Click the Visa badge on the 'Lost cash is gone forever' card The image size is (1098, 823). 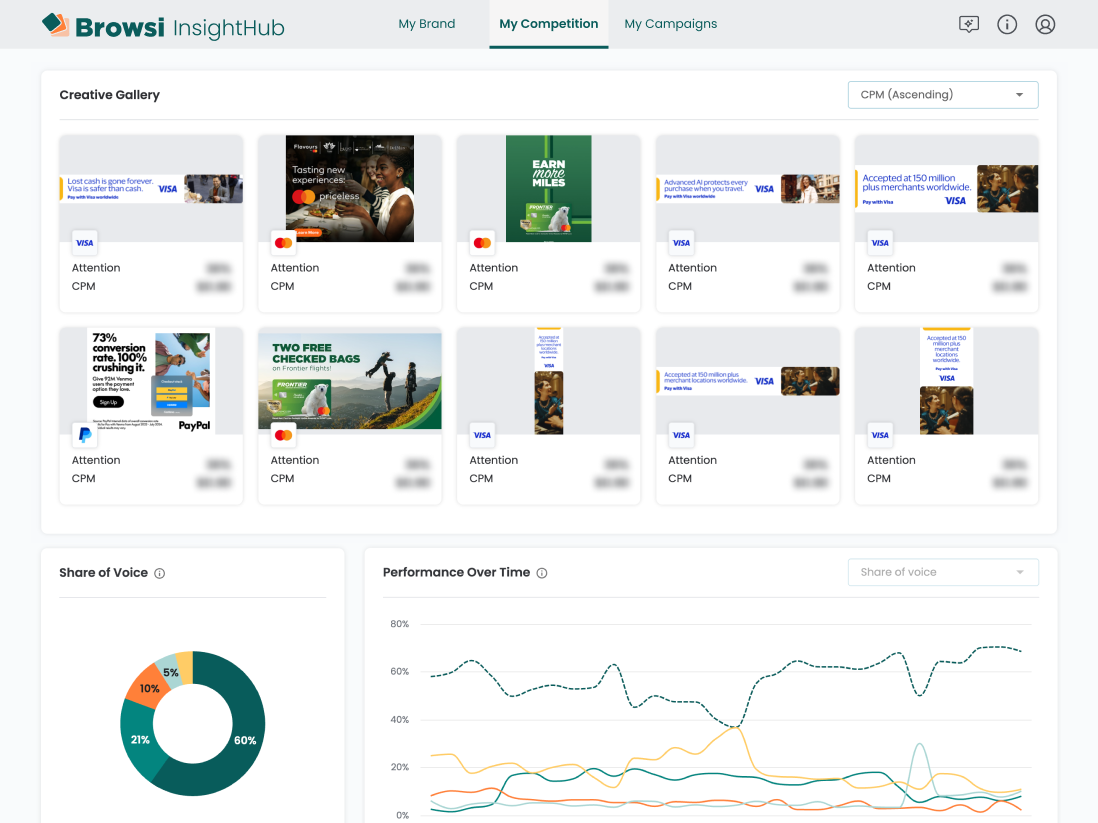tap(85, 243)
